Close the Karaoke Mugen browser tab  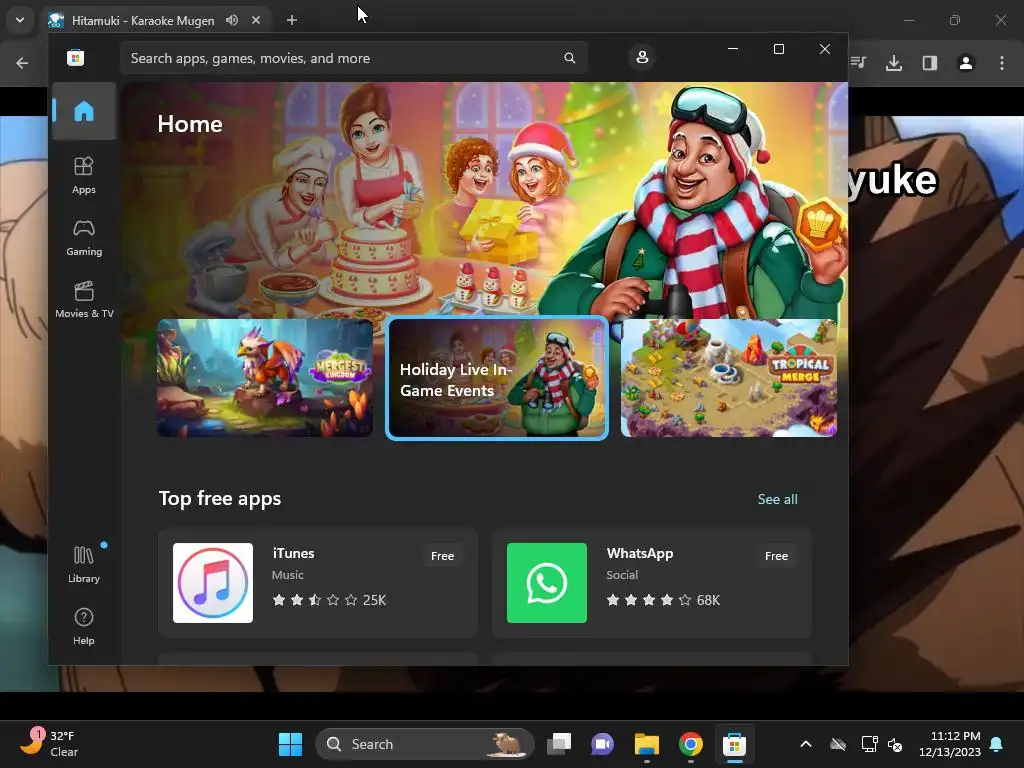point(256,20)
